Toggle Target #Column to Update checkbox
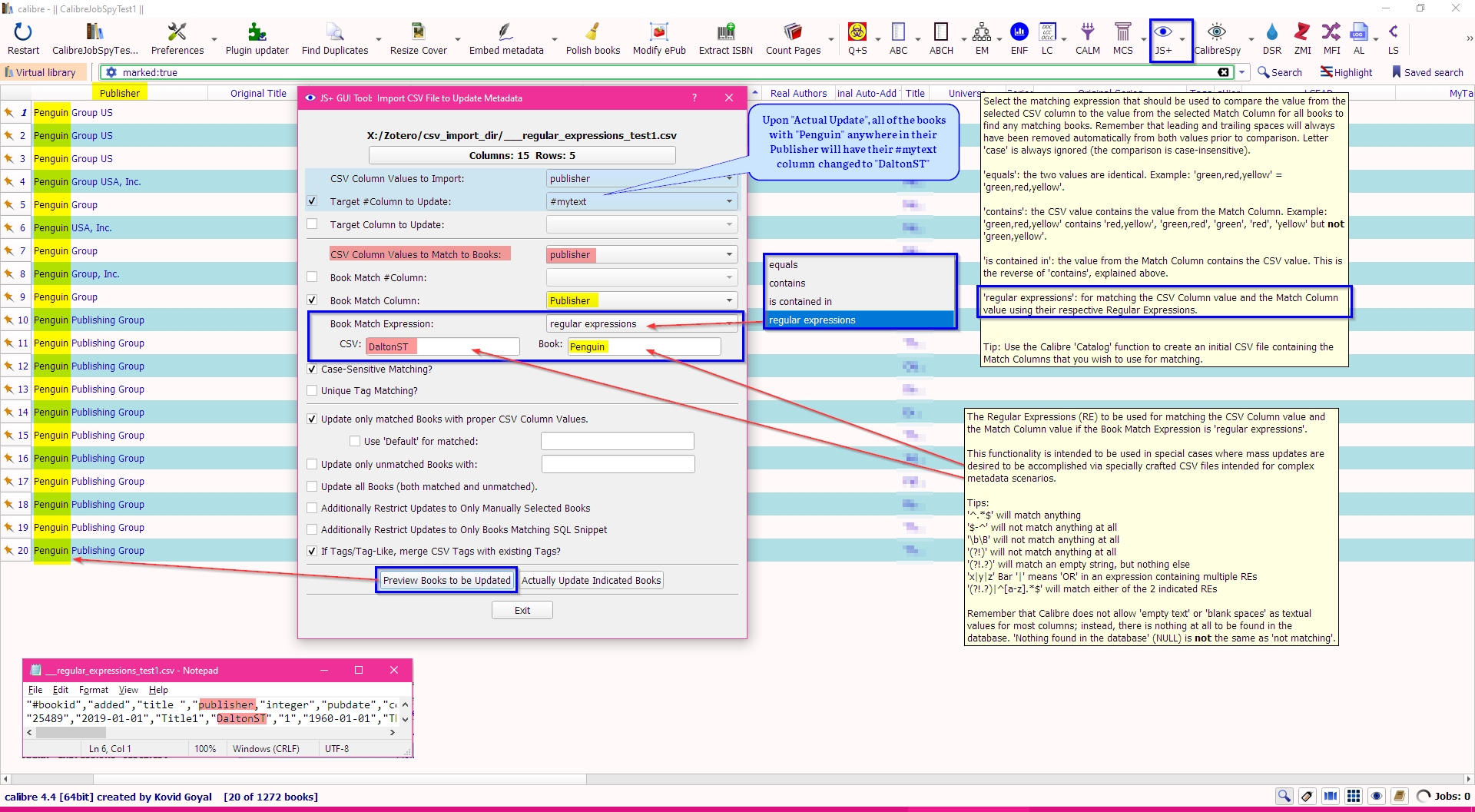Screen dimensions: 1475x812 (x=312, y=201)
